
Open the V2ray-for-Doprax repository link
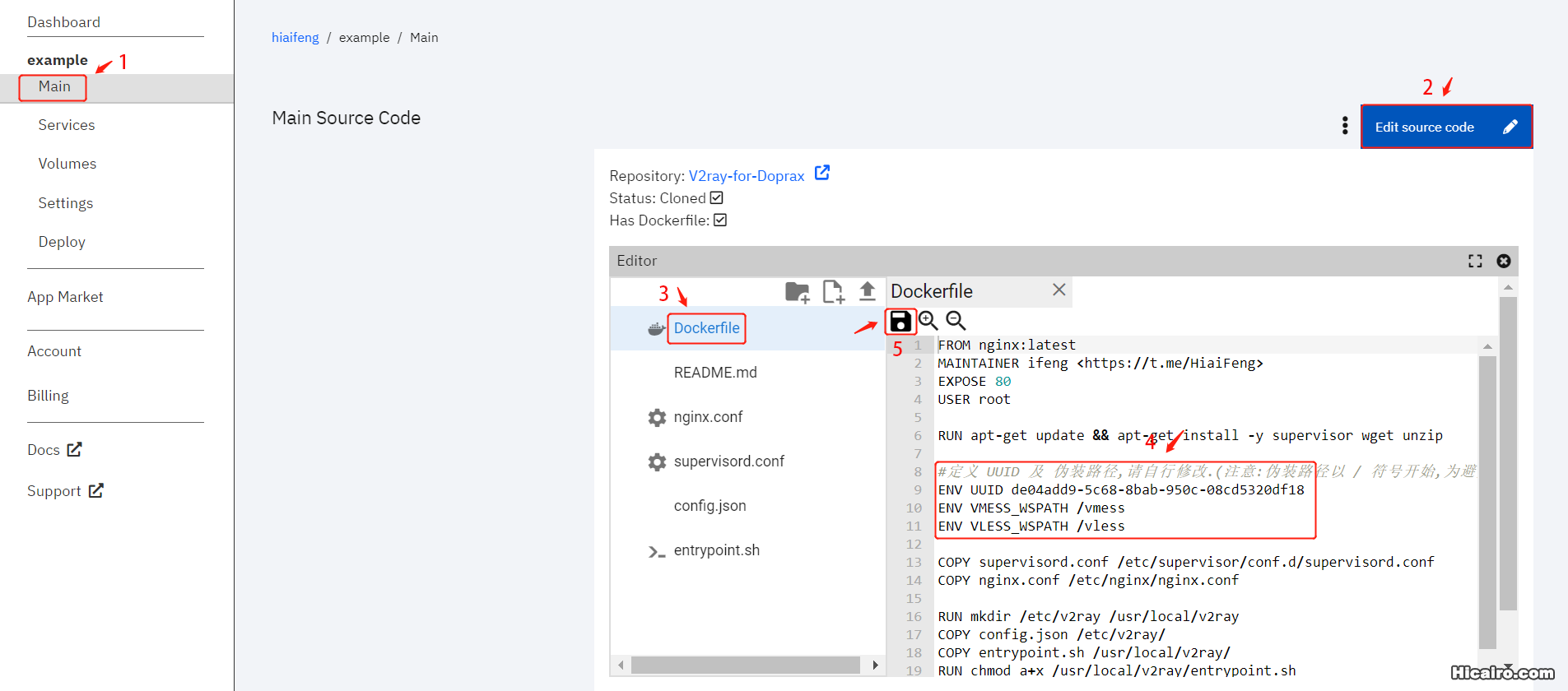click(747, 176)
